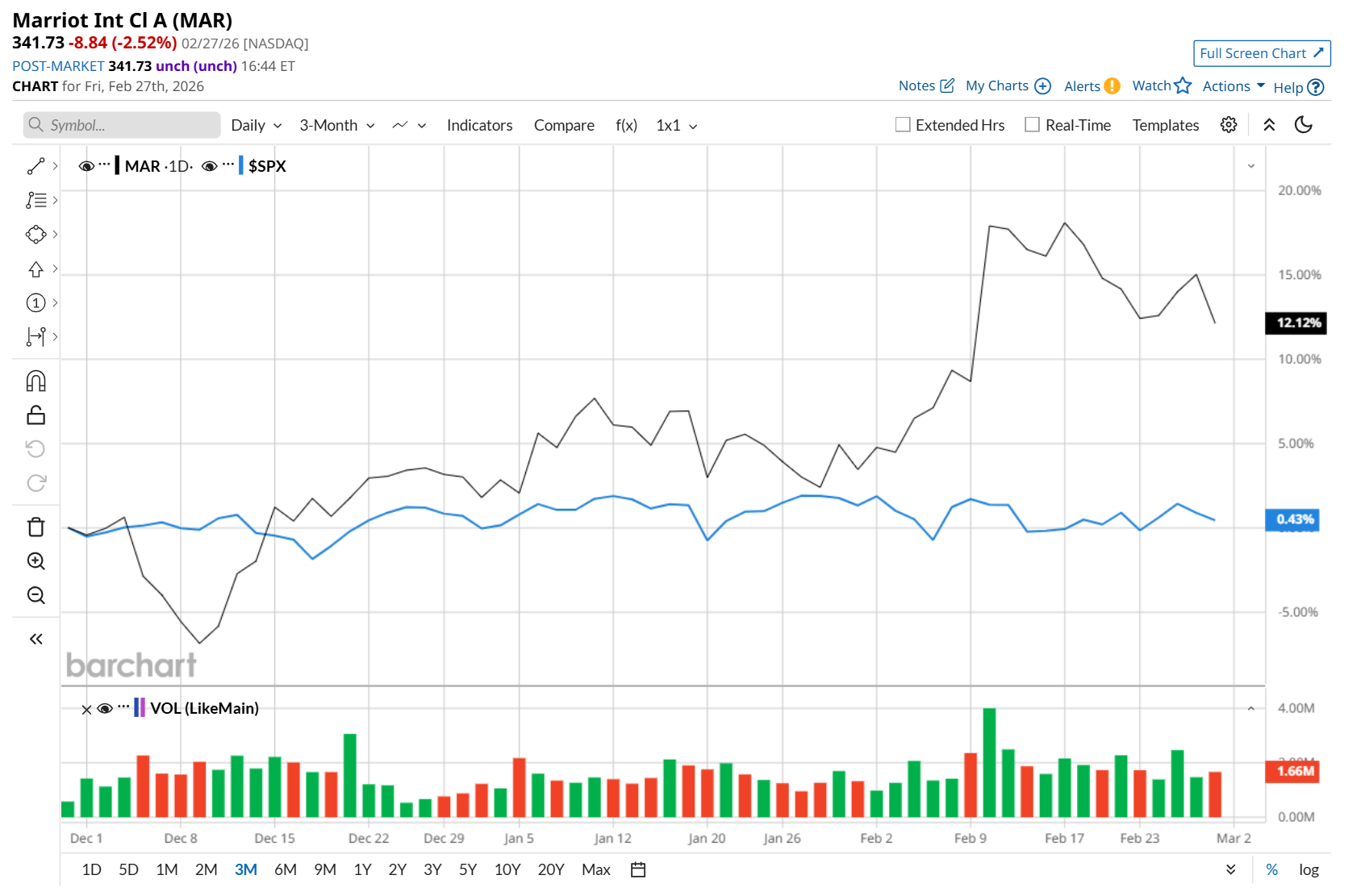The image size is (1361, 896).
Task: Collapse the drawing tools sidebar
Action: pos(35,639)
